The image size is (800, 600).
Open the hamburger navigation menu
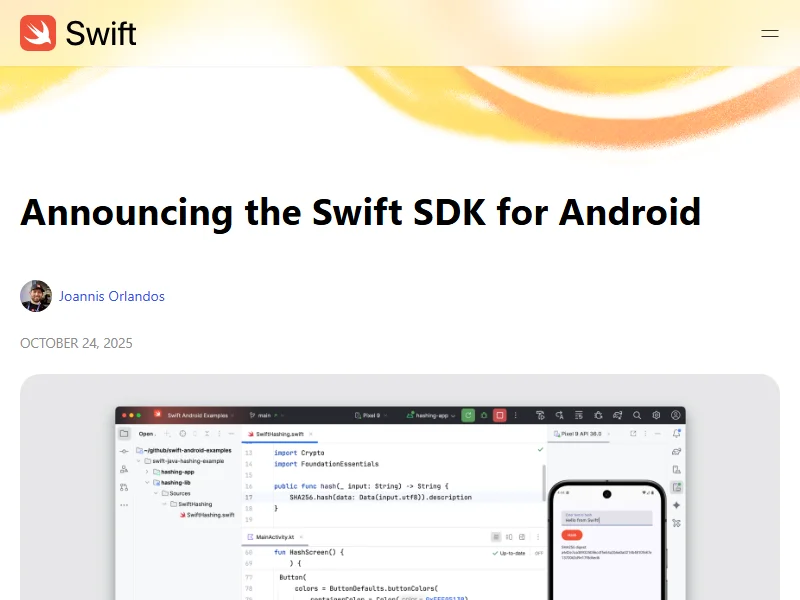point(769,33)
